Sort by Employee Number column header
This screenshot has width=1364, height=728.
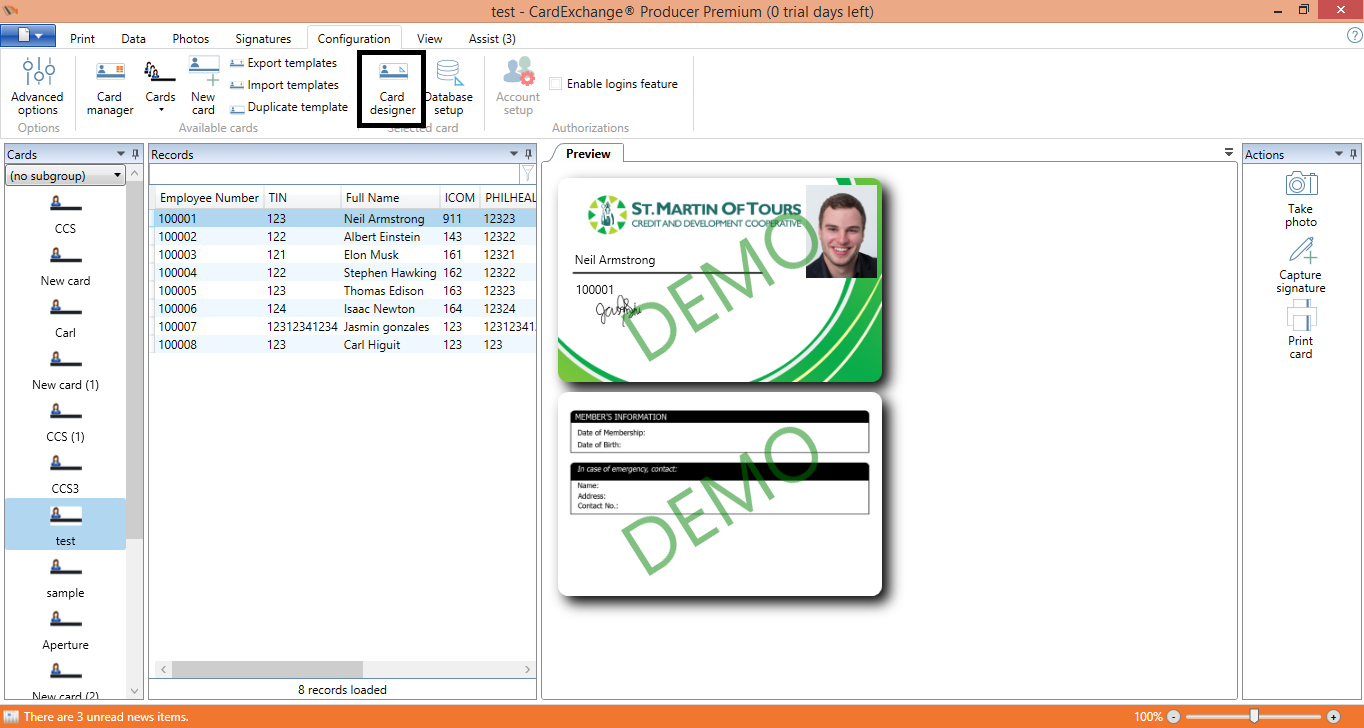208,198
